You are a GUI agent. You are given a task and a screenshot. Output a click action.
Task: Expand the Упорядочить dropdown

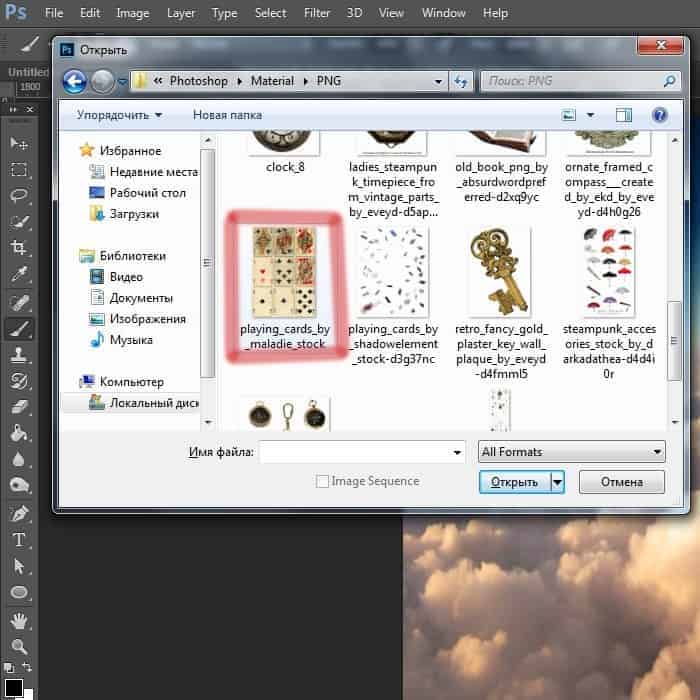pos(119,115)
